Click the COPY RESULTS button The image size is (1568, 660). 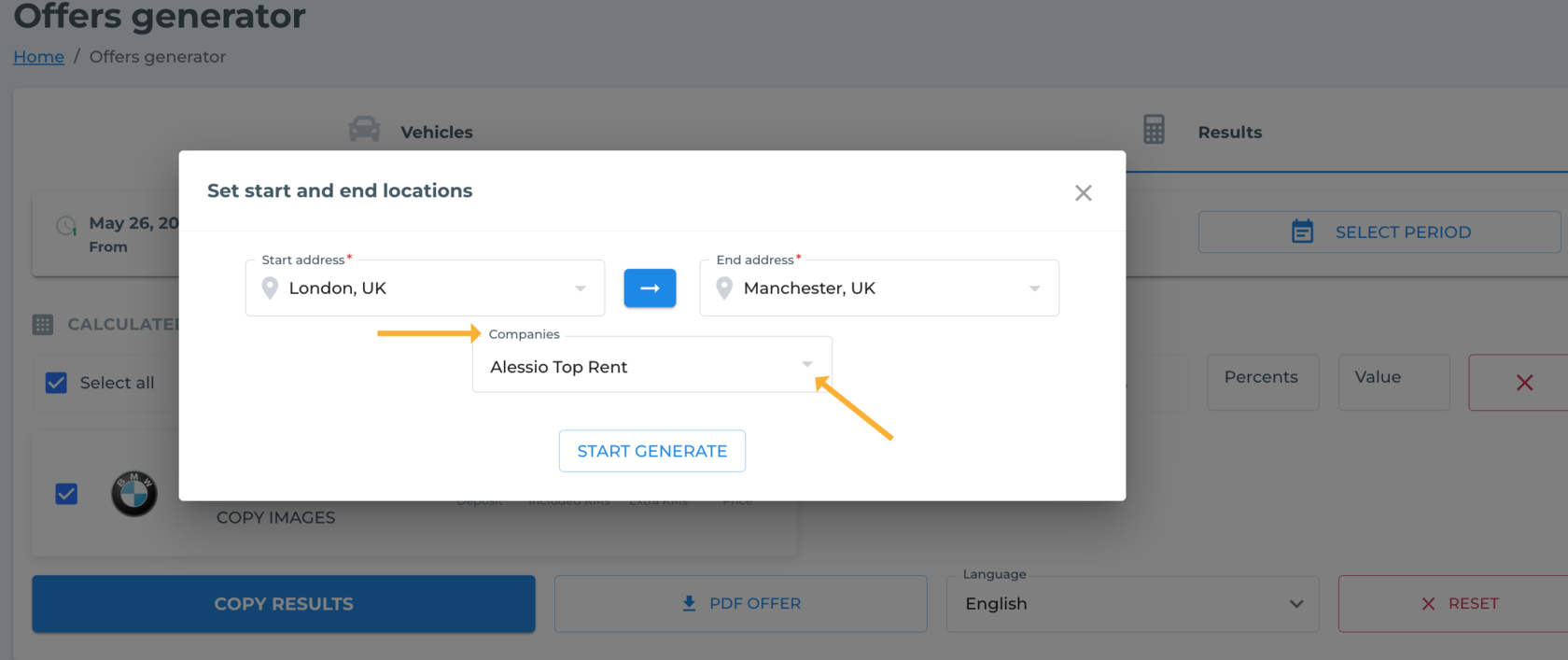click(284, 604)
